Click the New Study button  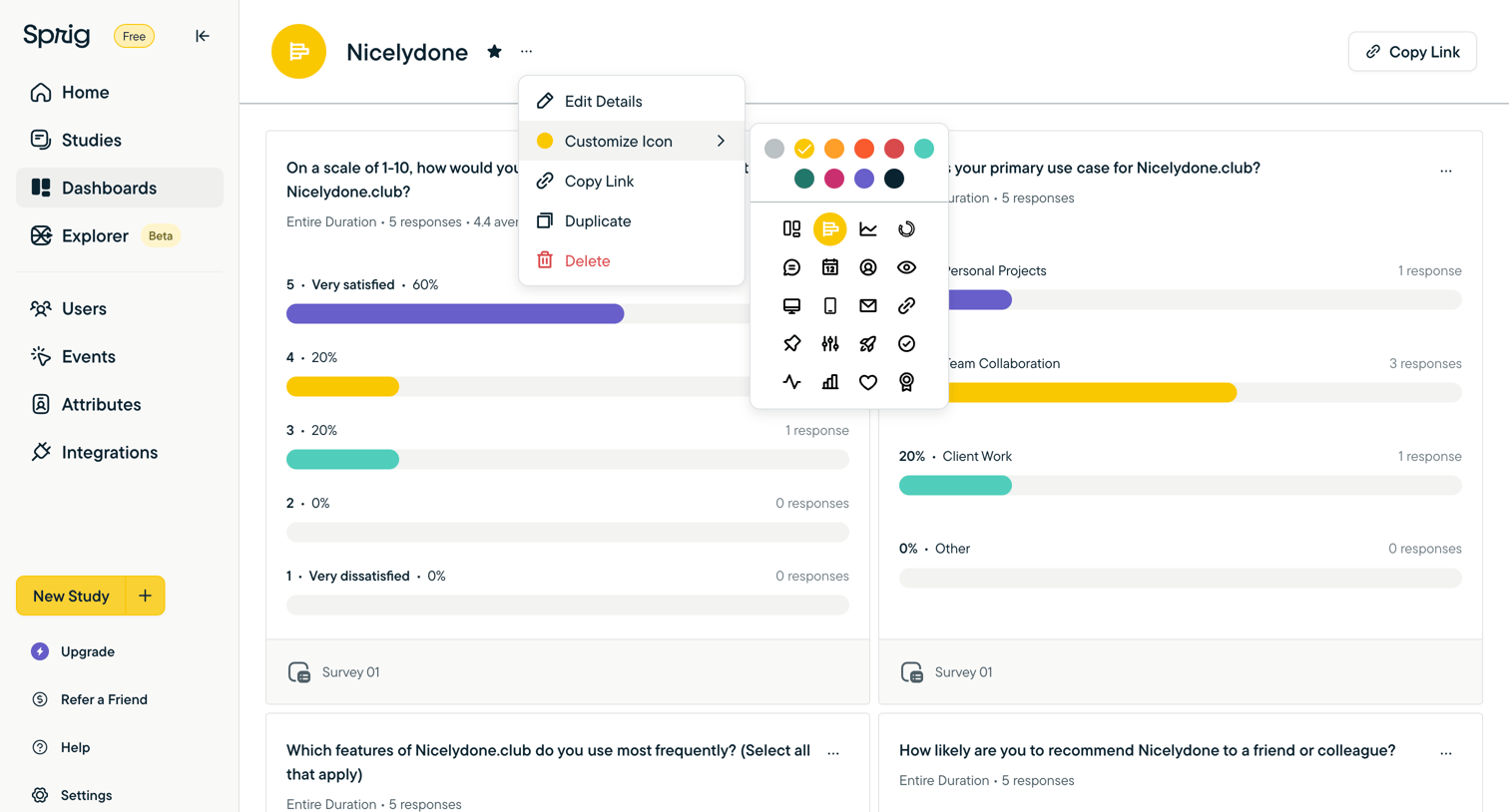[x=71, y=596]
